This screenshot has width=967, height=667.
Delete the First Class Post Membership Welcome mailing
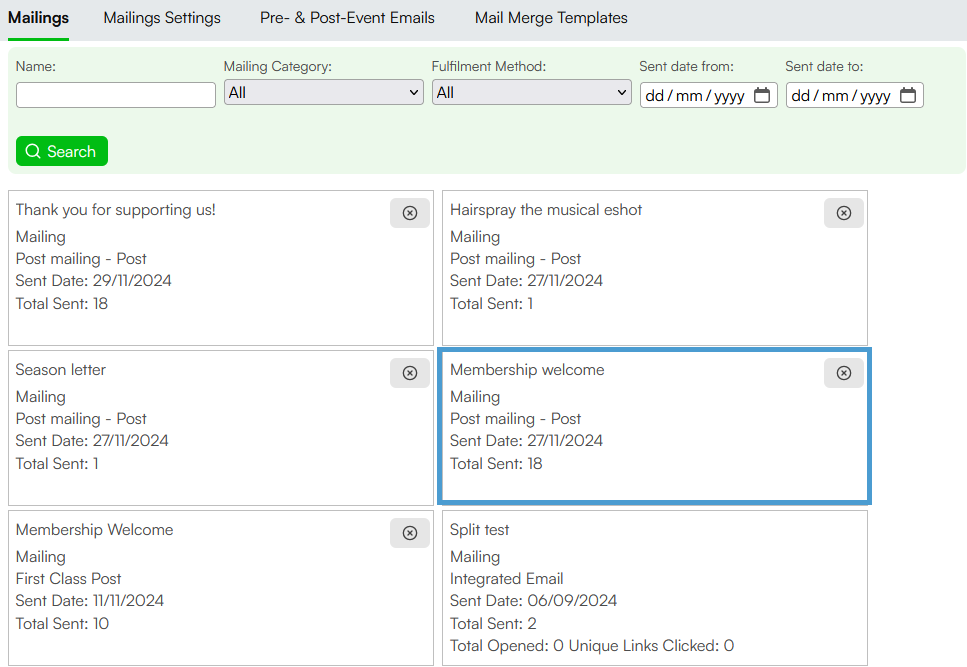click(409, 533)
